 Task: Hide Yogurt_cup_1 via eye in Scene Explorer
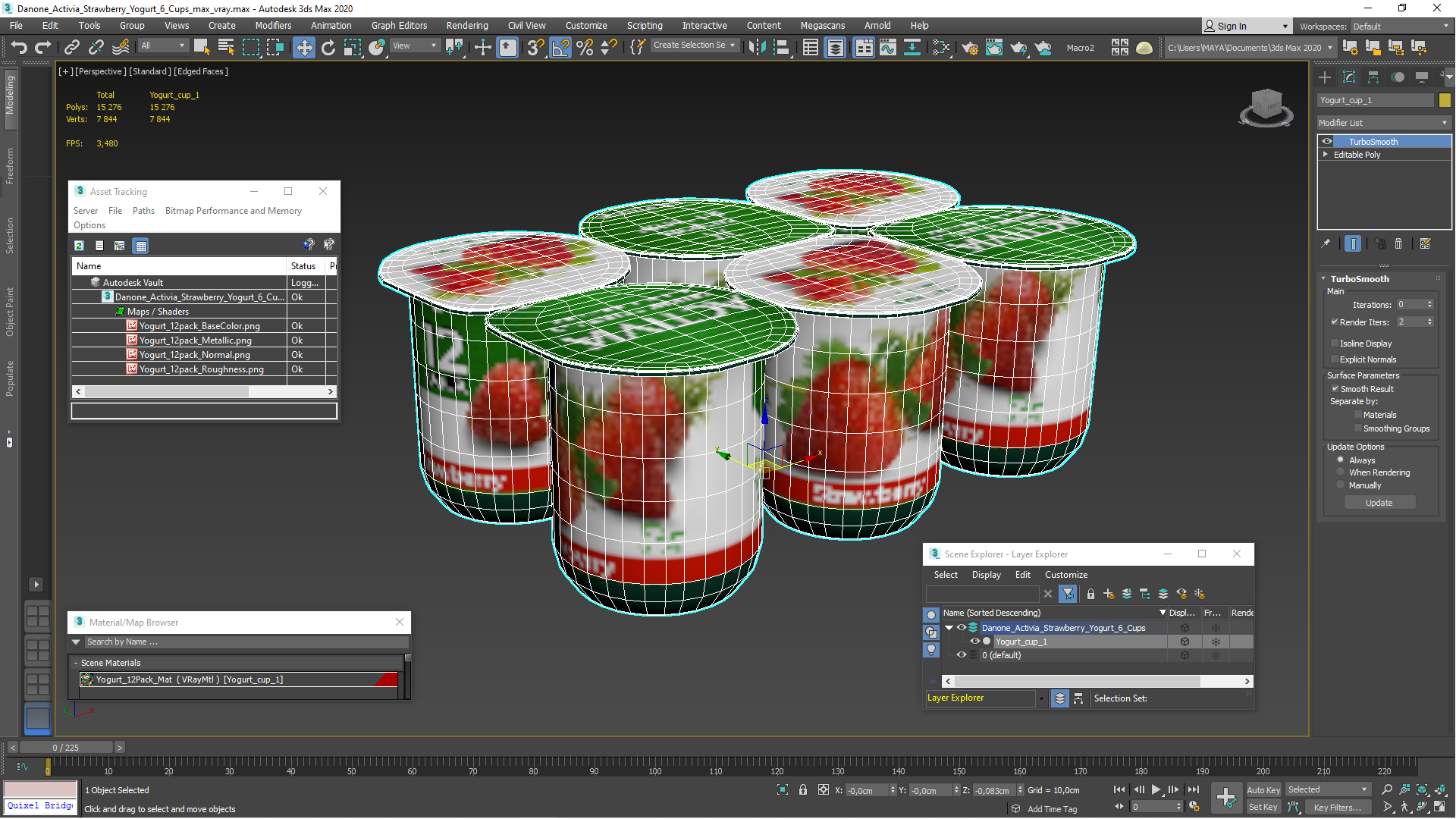(x=975, y=642)
